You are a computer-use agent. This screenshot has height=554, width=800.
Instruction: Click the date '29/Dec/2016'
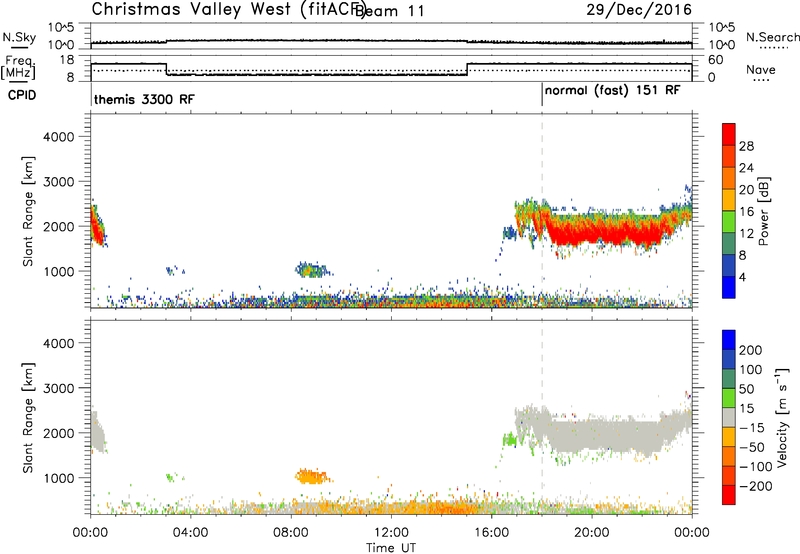click(639, 10)
